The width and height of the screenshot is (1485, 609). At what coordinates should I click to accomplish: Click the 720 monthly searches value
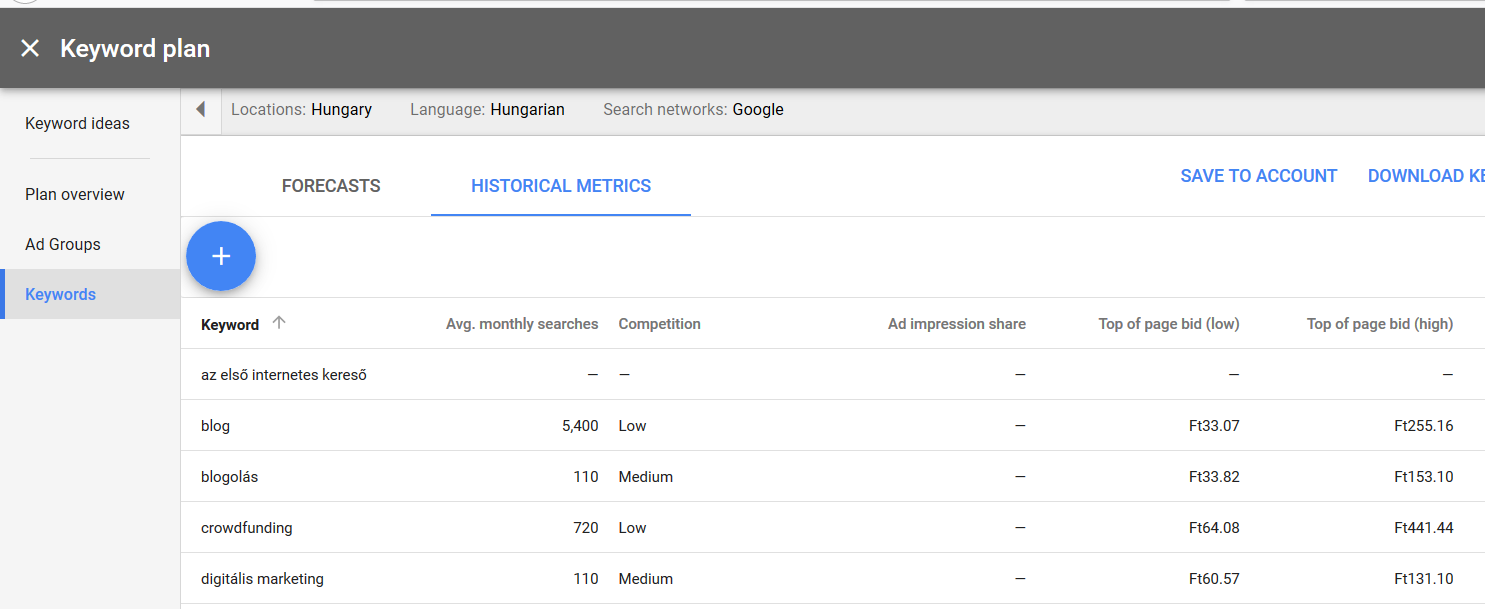click(586, 528)
